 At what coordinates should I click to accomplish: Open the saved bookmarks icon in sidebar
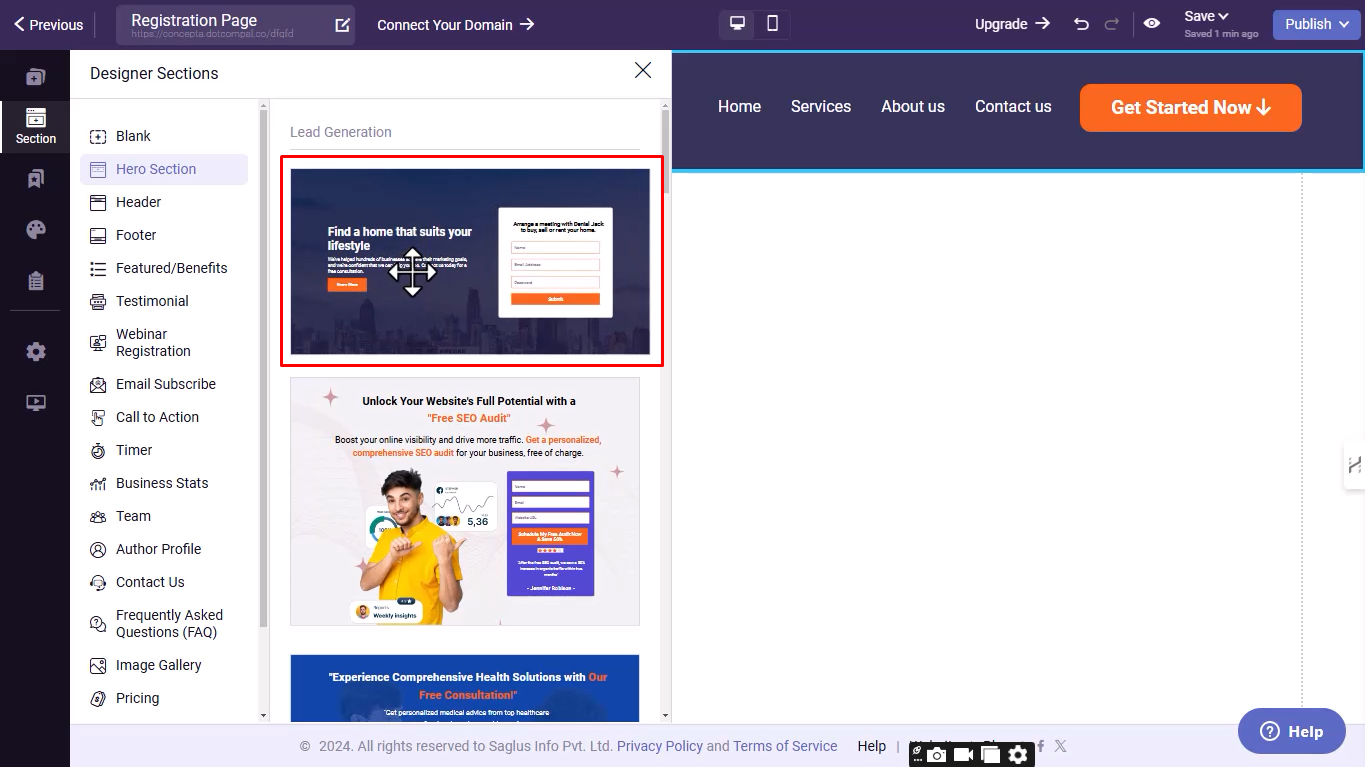(35, 179)
